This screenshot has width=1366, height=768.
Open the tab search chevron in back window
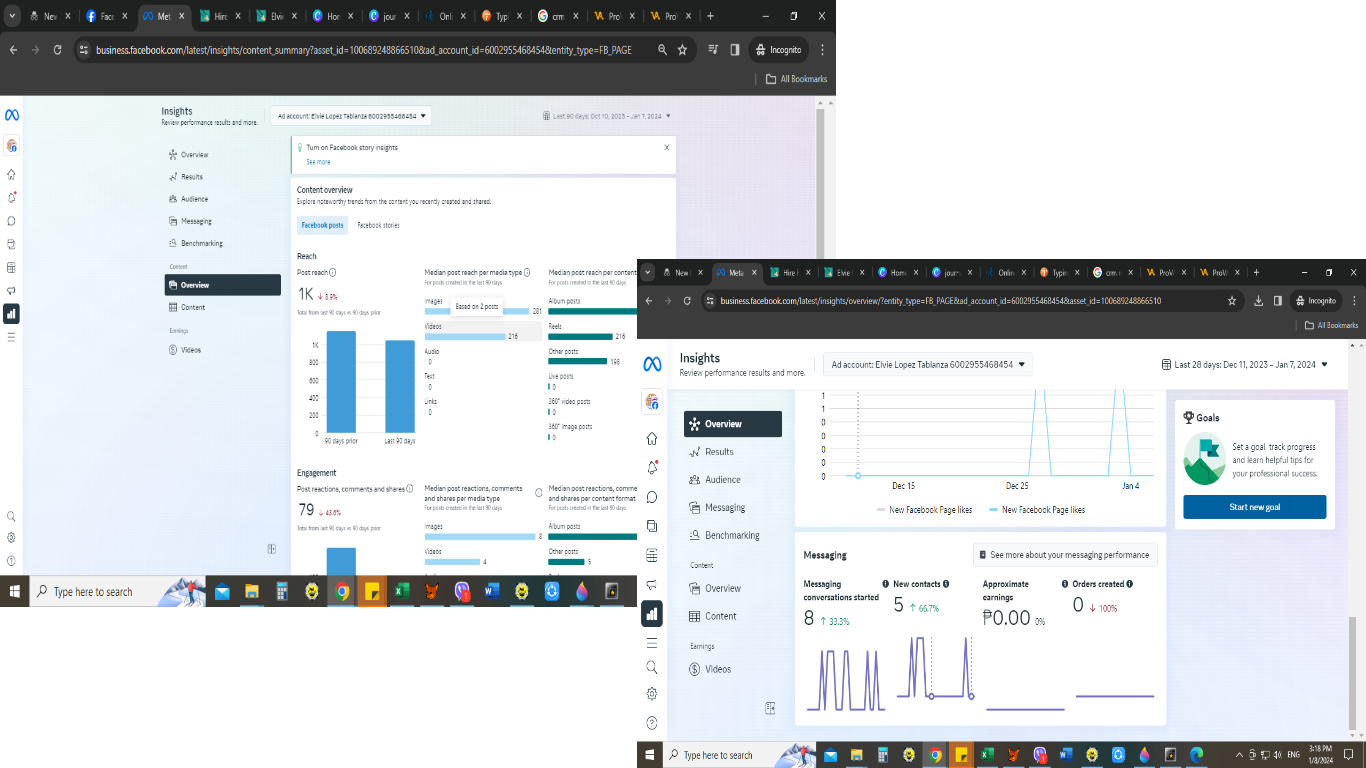[x=11, y=16]
